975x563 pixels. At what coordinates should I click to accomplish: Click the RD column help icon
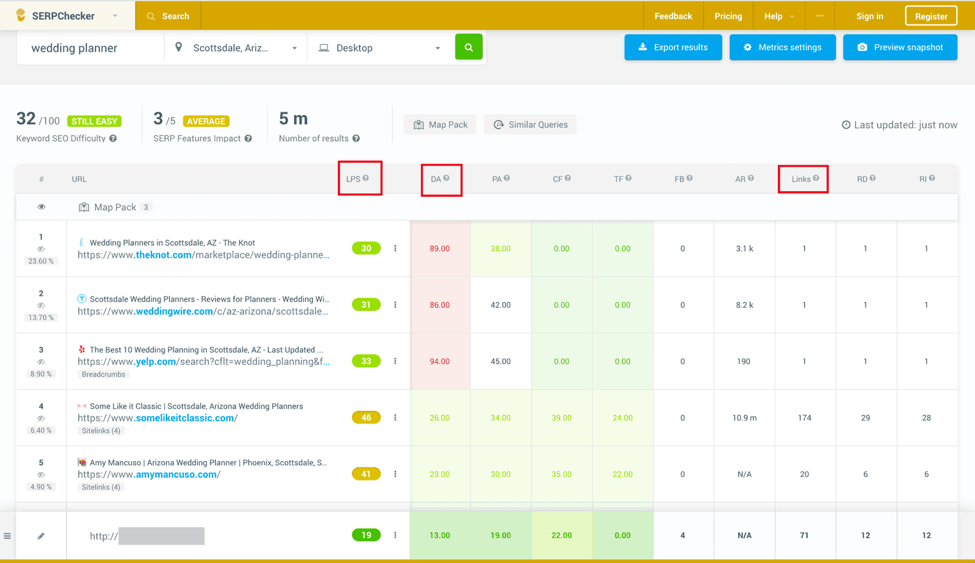872,178
